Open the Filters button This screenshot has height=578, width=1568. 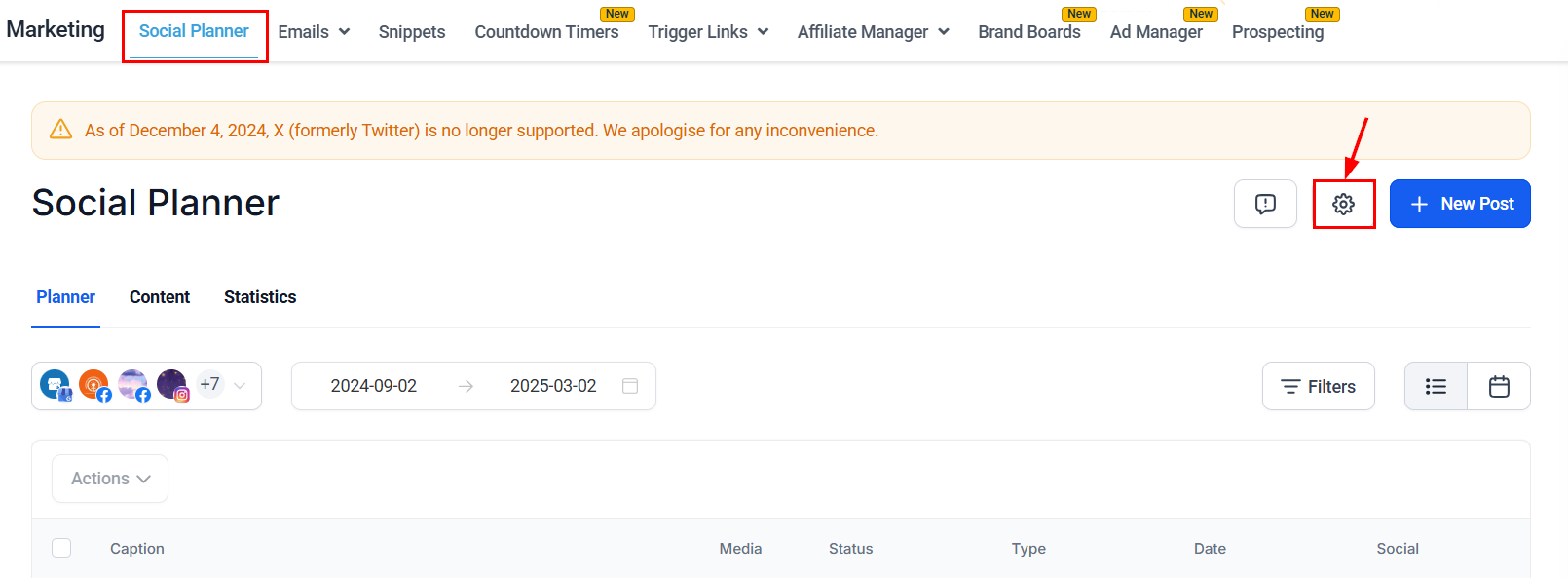pyautogui.click(x=1318, y=387)
